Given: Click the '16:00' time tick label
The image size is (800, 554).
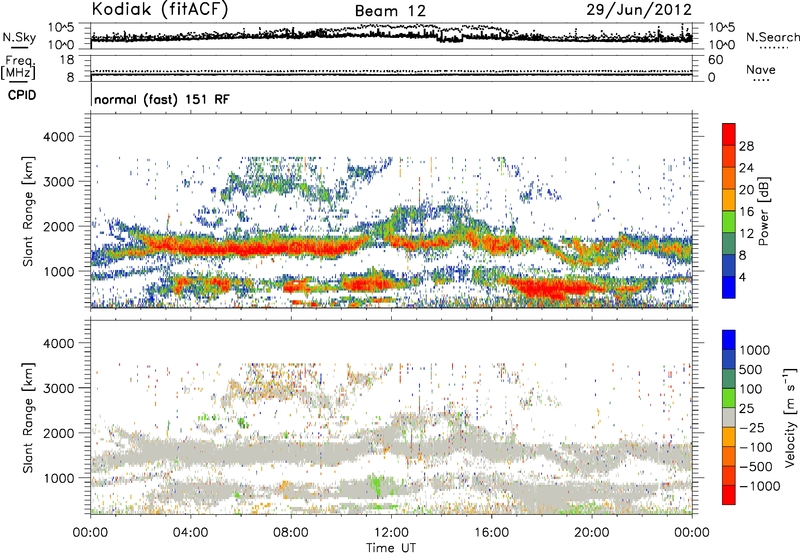Looking at the screenshot, I should (x=491, y=533).
